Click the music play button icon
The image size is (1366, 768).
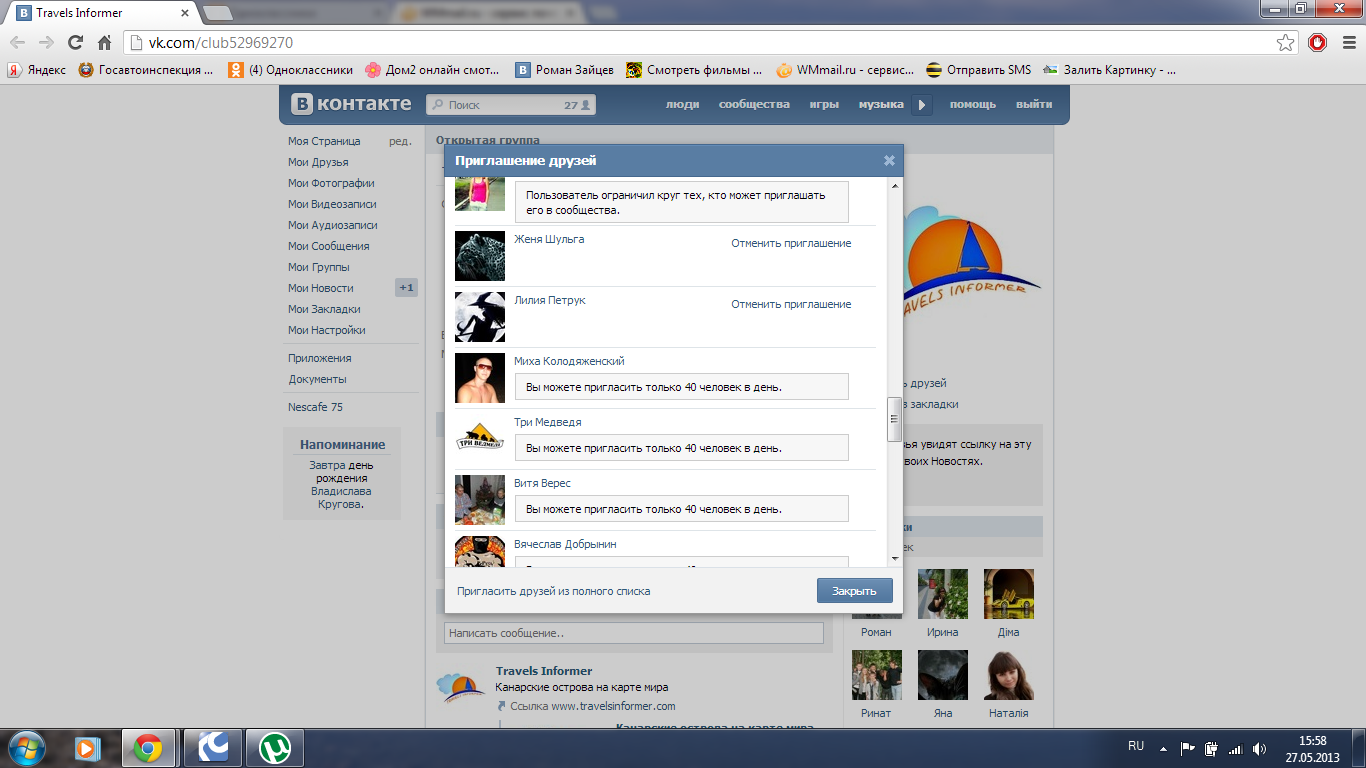(x=922, y=104)
